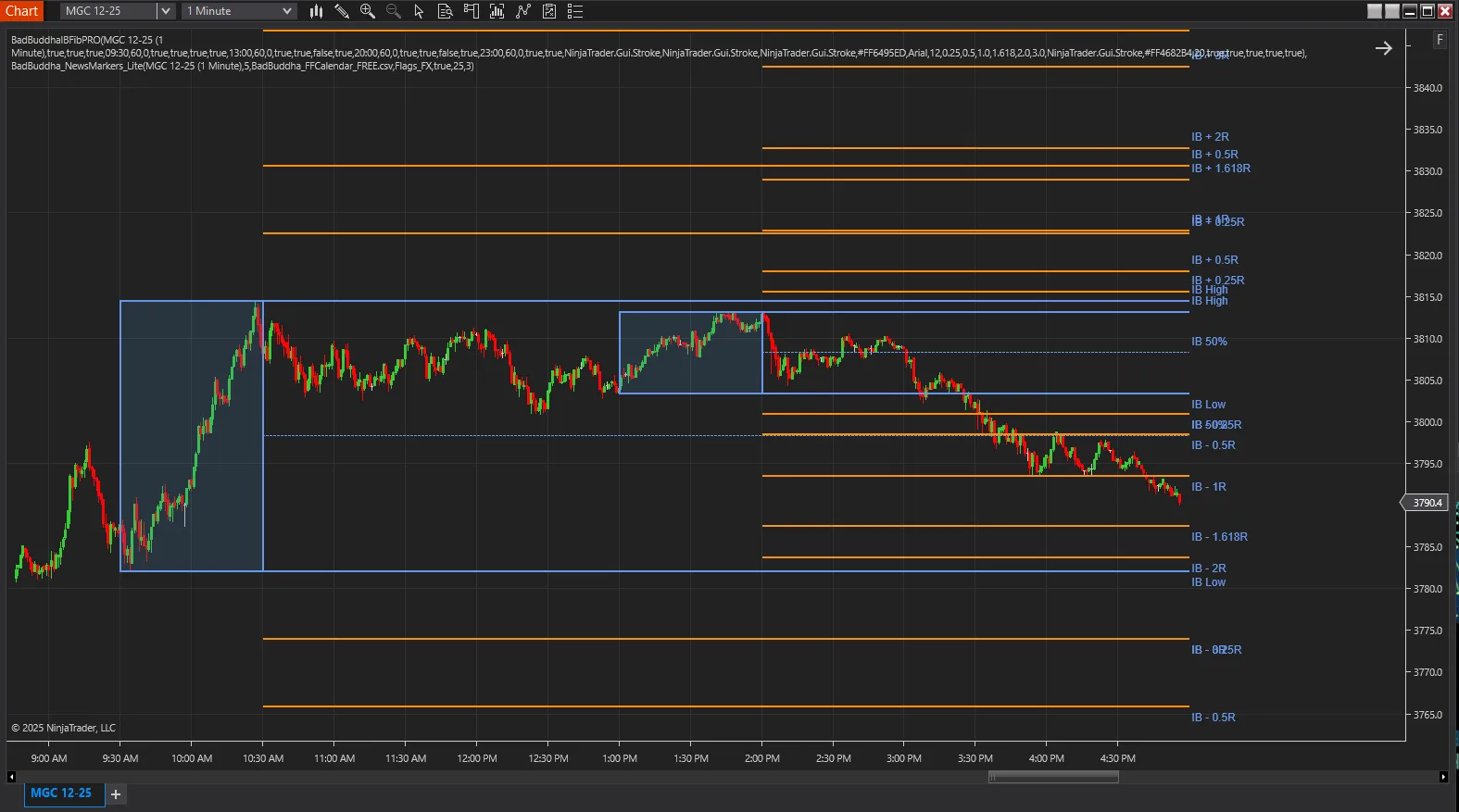Click the zoom out magnifier icon

coord(394,11)
